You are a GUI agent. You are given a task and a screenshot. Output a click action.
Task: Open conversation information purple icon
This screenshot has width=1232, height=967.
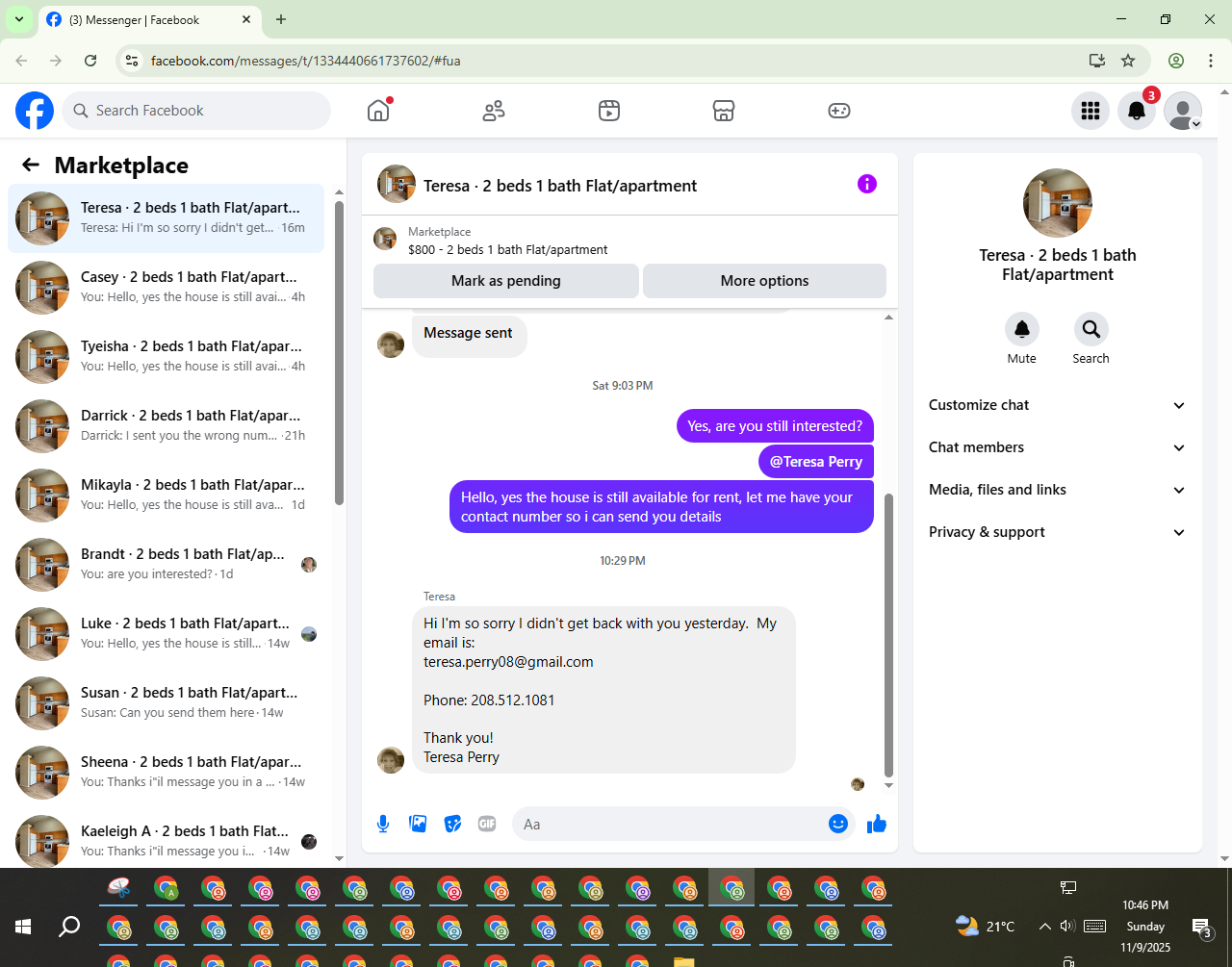pyautogui.click(x=867, y=184)
